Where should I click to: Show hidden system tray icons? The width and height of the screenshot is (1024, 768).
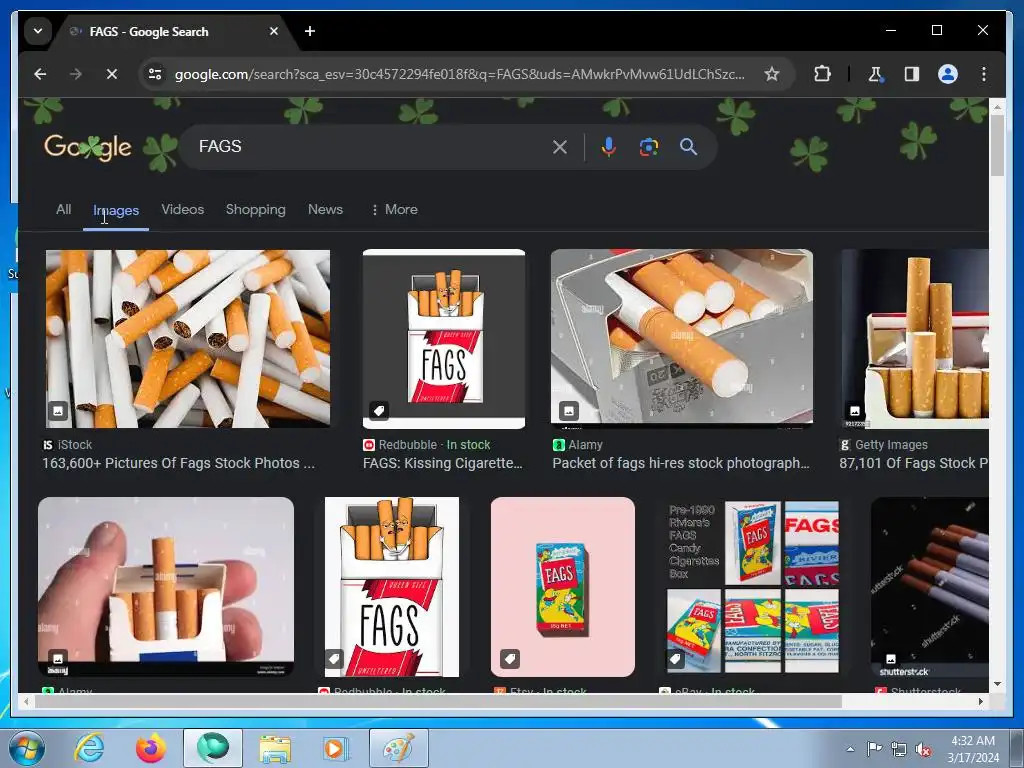point(850,749)
